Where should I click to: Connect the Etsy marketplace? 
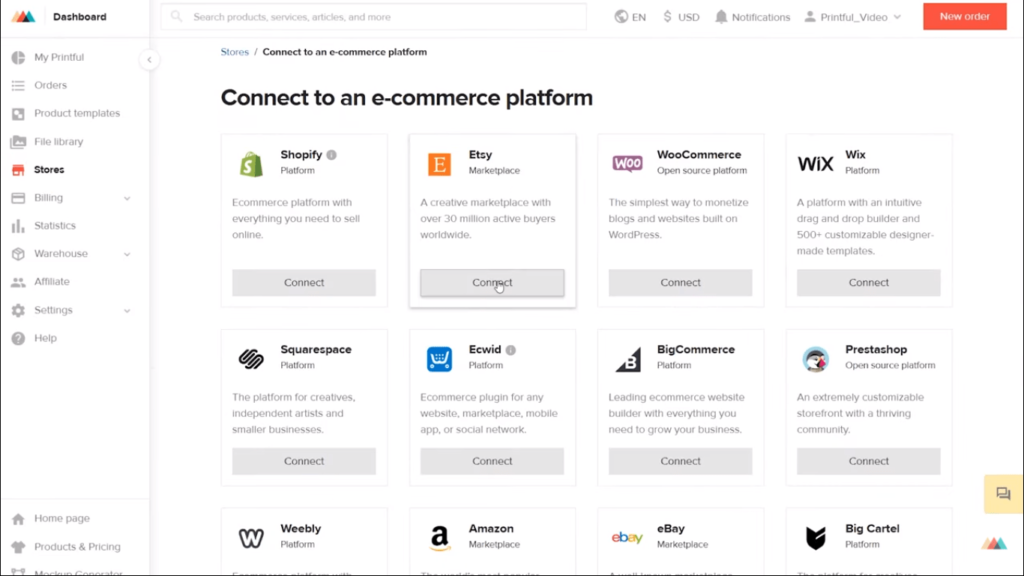pos(492,283)
